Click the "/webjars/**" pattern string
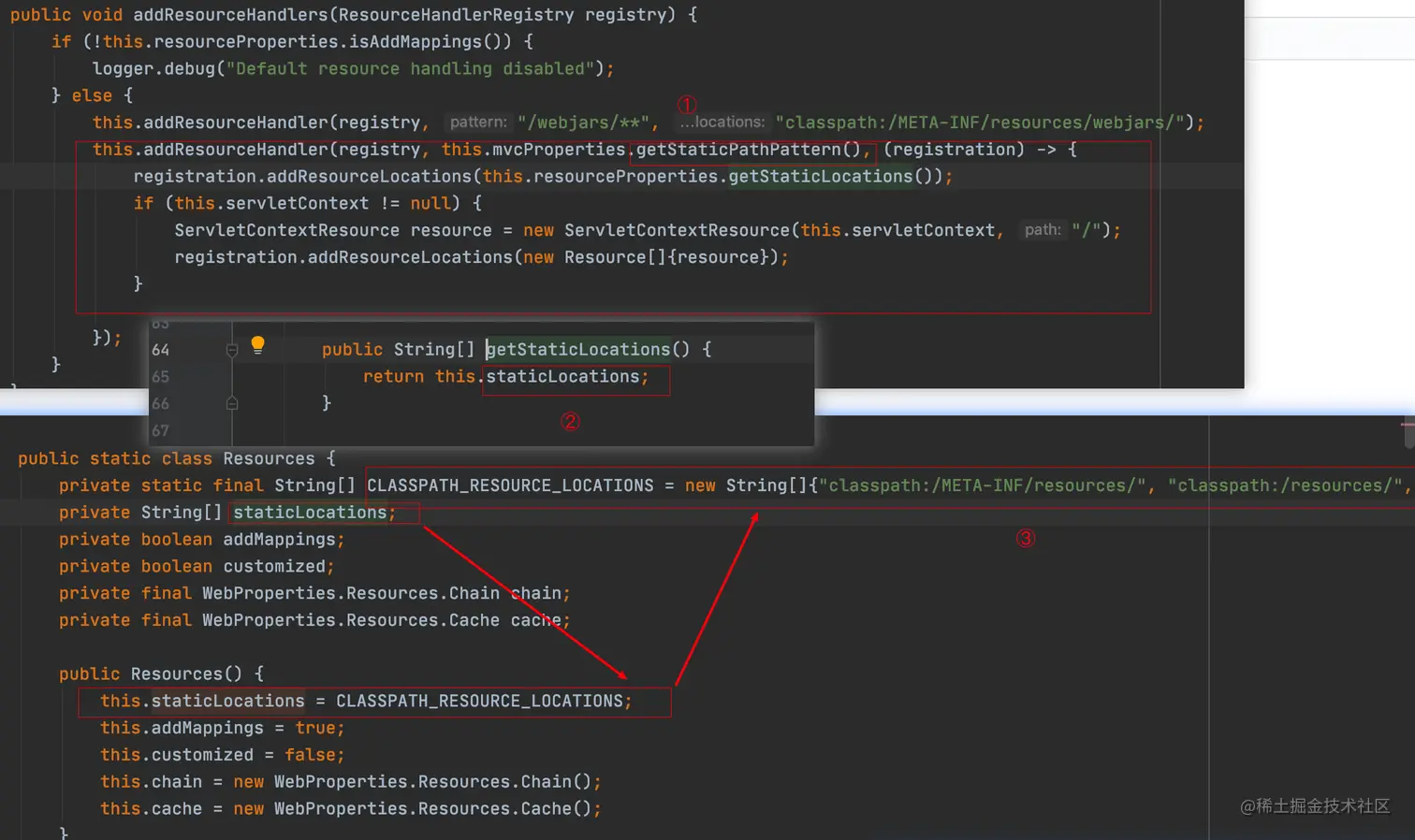Viewport: 1415px width, 840px height. pyautogui.click(x=584, y=123)
